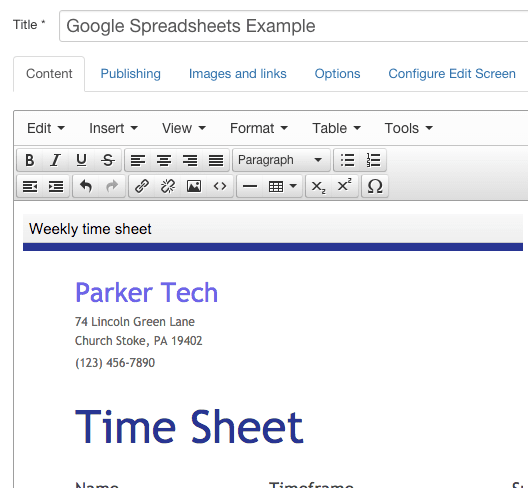This screenshot has height=488, width=528.
Task: Apply subscript formatting
Action: [x=319, y=186]
